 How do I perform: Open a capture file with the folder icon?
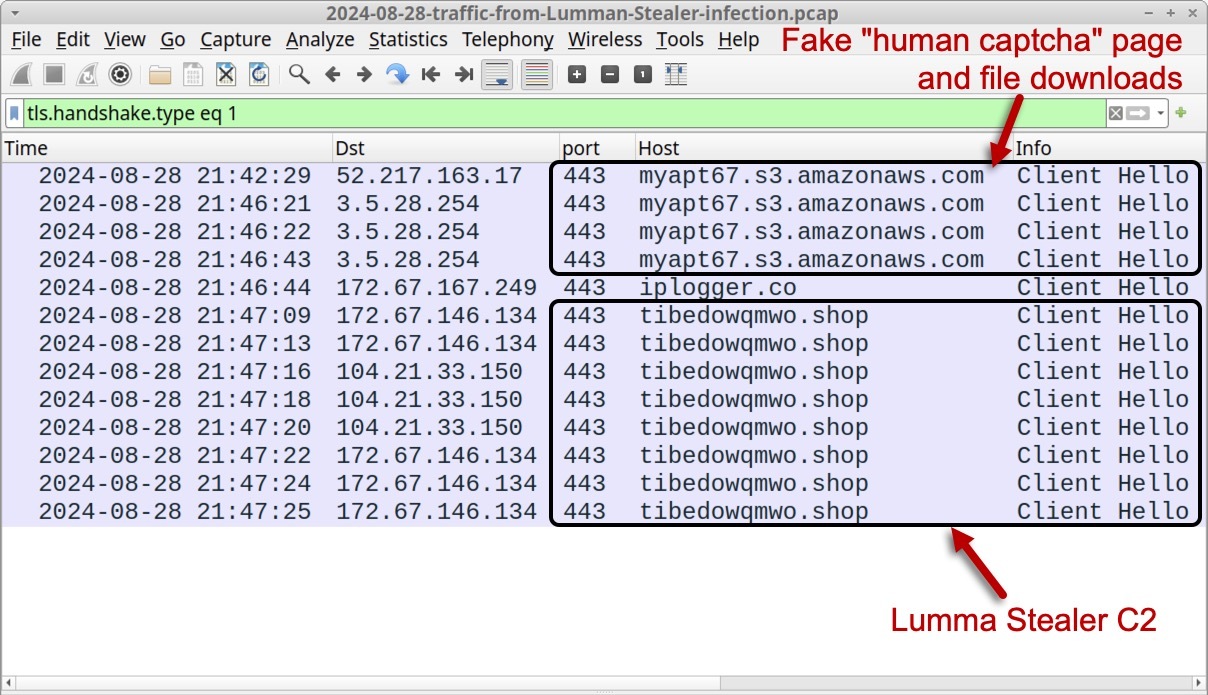(160, 74)
